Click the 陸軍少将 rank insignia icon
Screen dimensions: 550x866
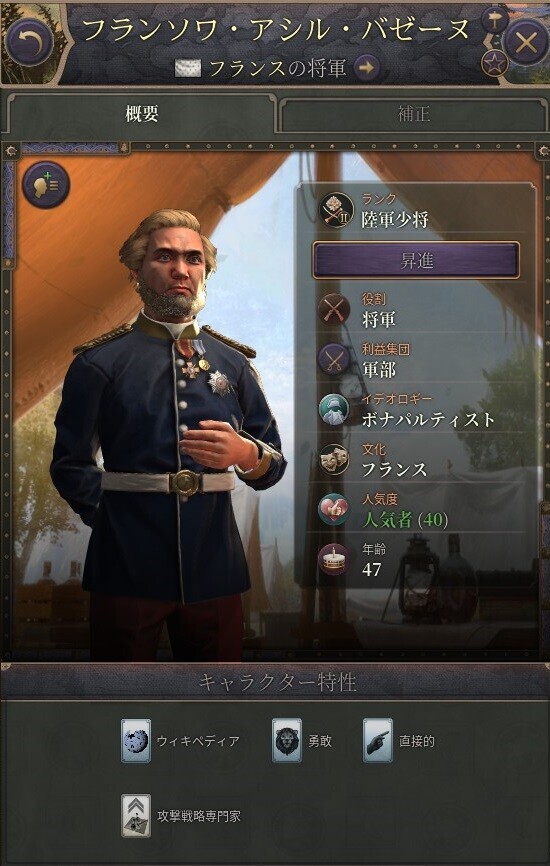(x=336, y=210)
